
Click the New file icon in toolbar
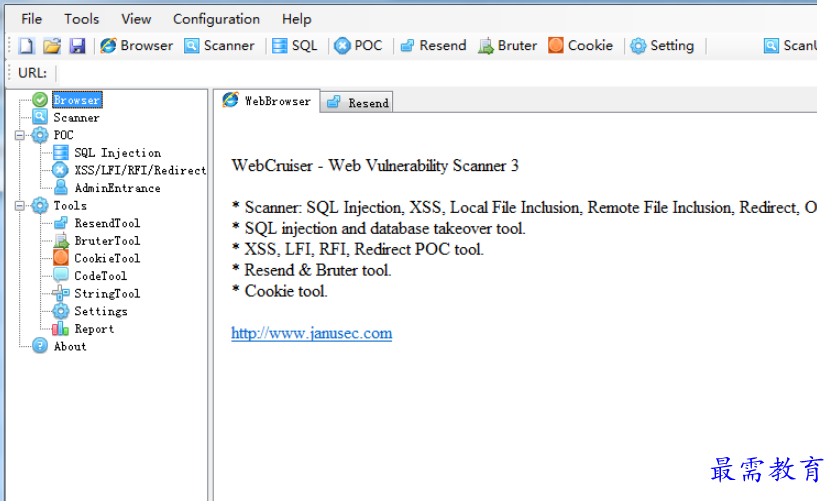[x=26, y=46]
